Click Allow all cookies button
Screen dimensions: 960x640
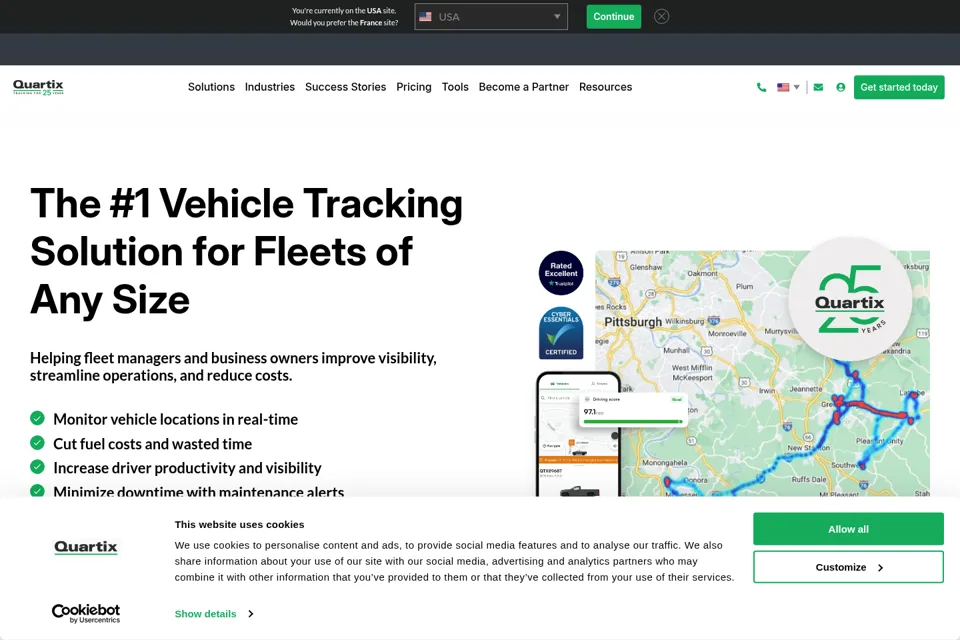[848, 529]
